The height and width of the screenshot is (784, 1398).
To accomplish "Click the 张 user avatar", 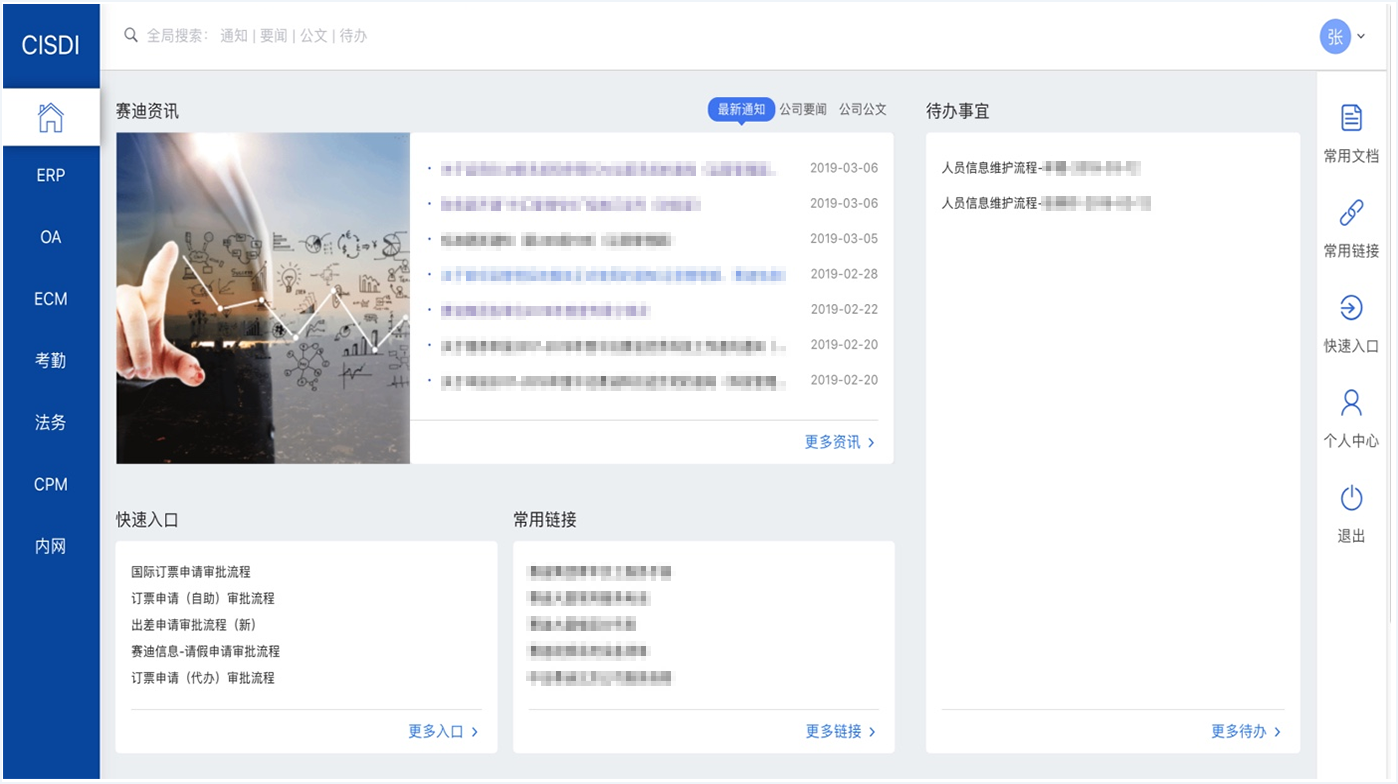I will click(x=1335, y=36).
